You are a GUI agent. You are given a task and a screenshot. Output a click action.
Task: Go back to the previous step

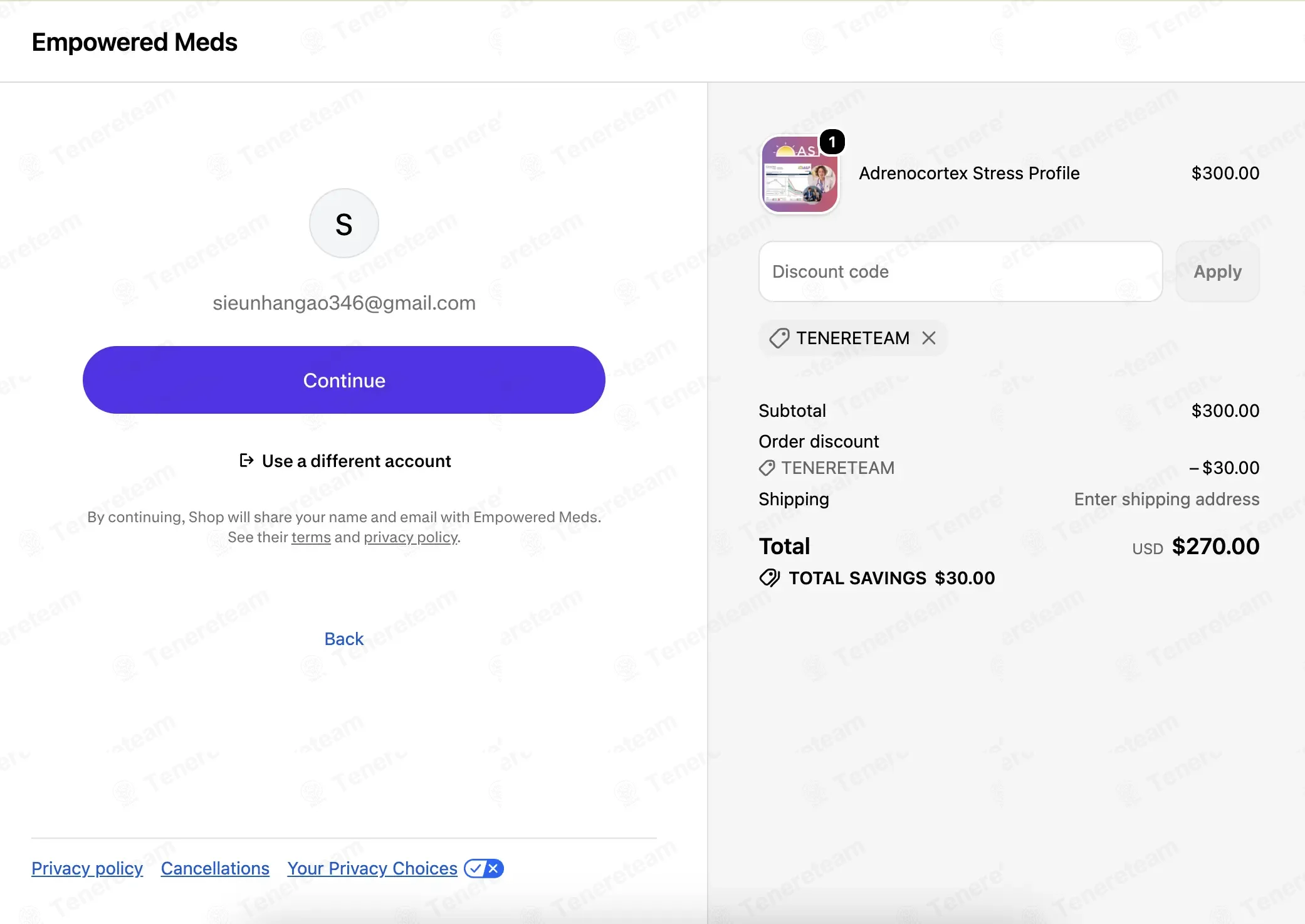[344, 639]
